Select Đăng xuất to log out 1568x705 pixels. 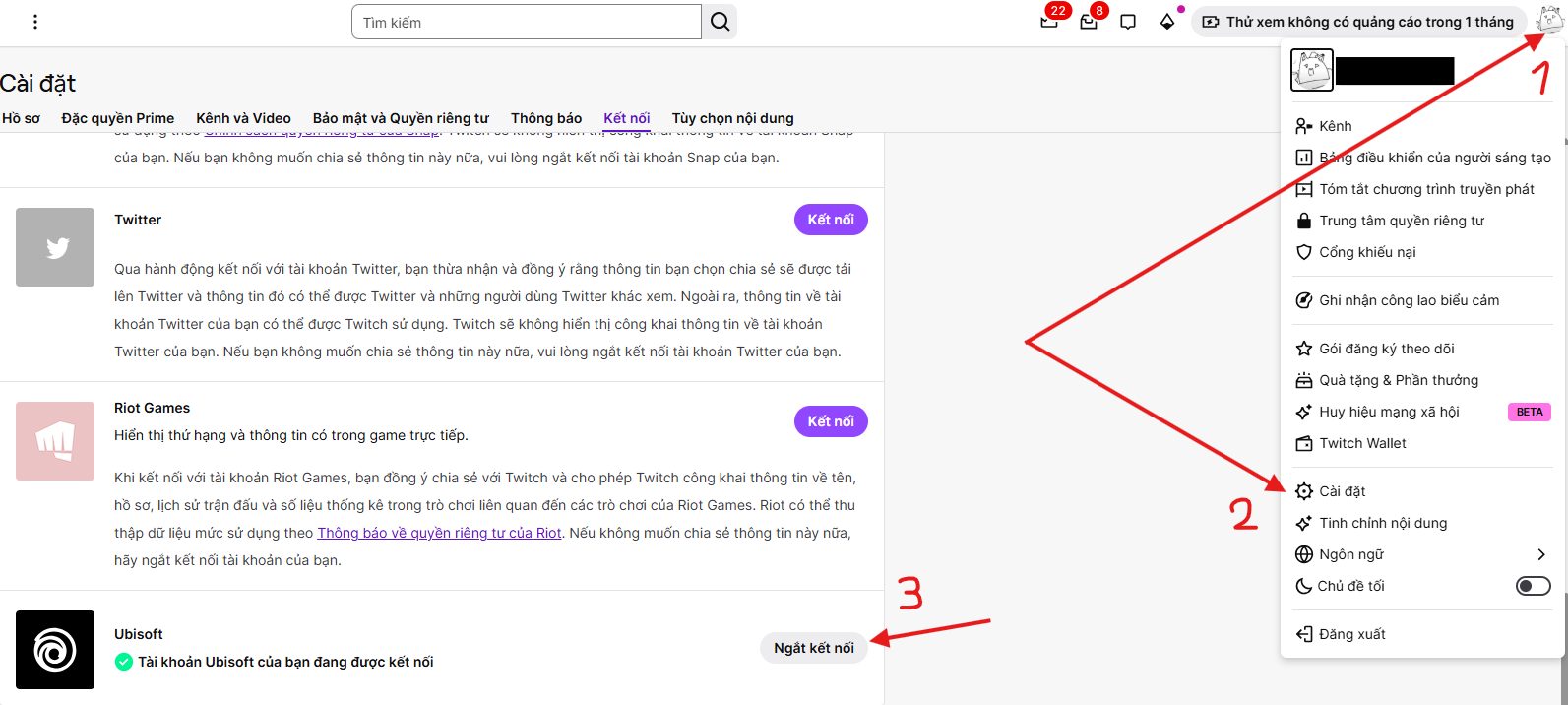coord(1422,634)
